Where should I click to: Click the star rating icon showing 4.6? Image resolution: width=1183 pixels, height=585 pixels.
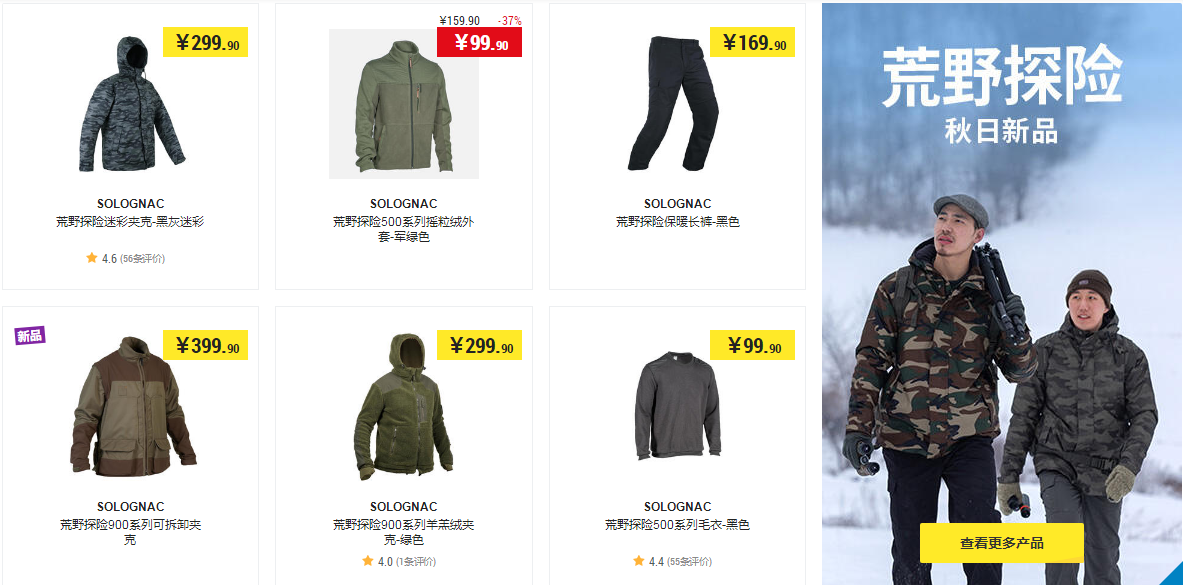coord(92,258)
